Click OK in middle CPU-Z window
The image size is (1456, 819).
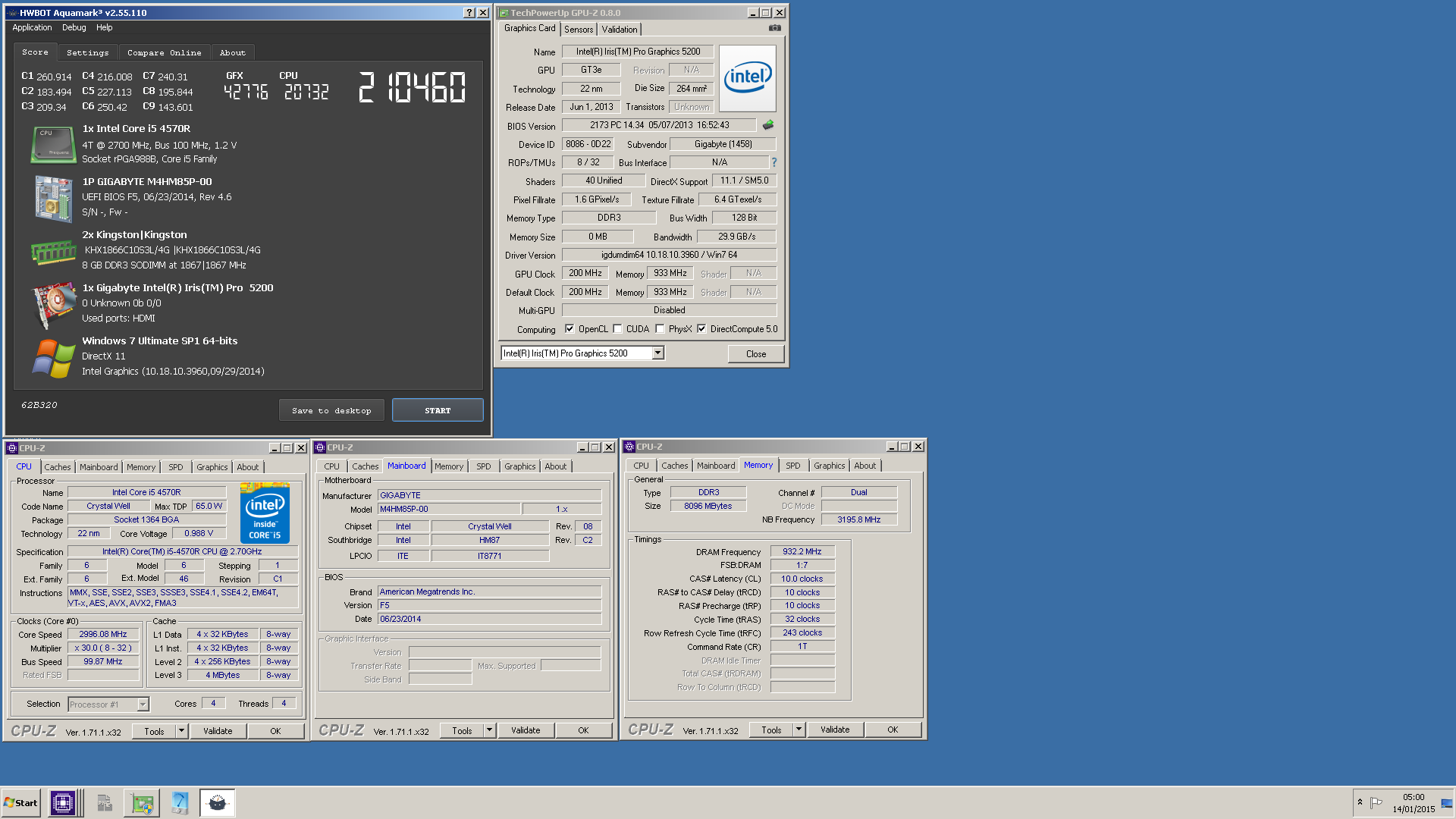[x=583, y=730]
